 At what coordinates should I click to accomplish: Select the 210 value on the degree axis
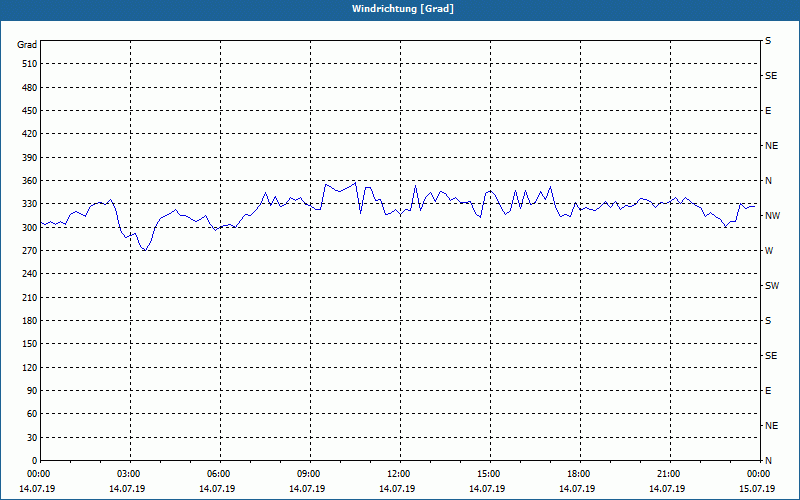[30, 297]
